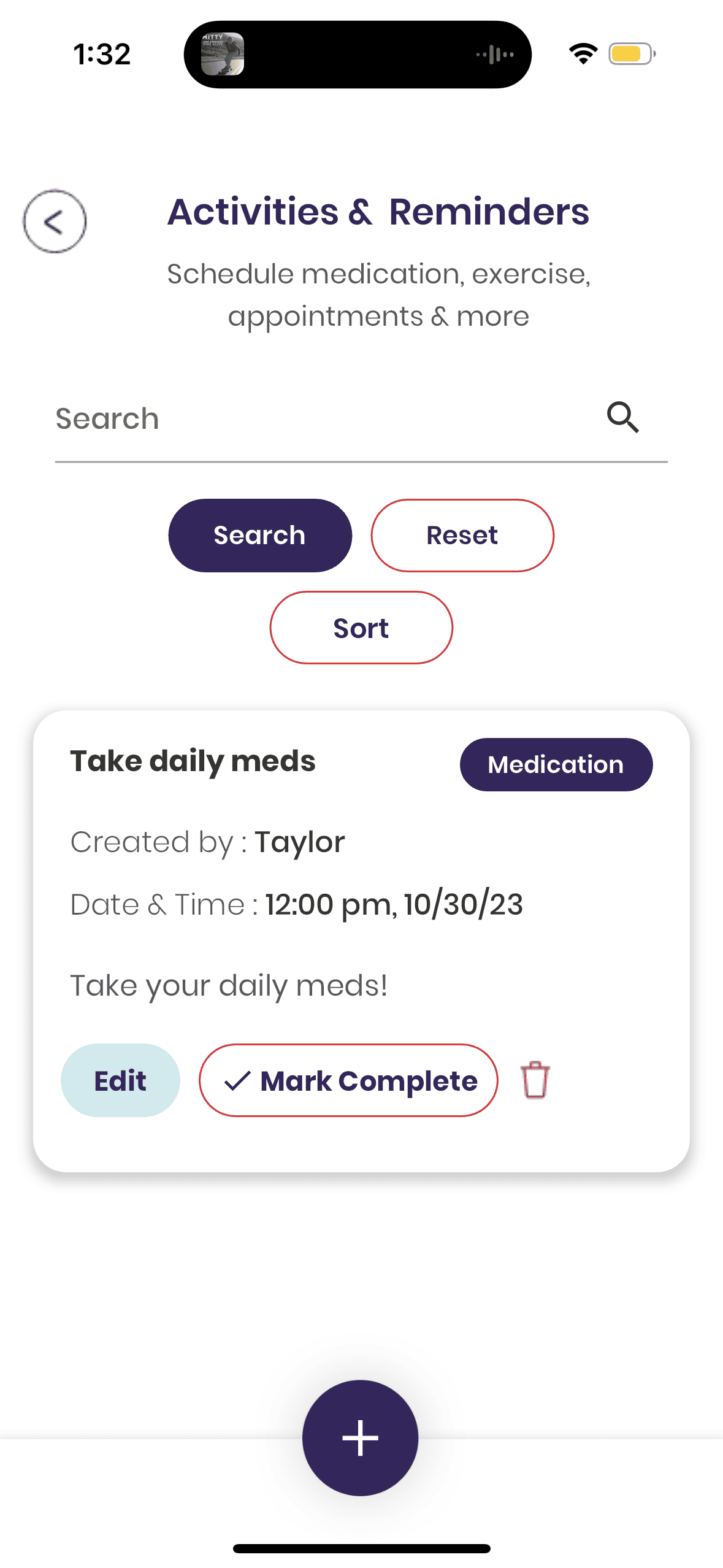Tap the home indicator bar
This screenshot has width=723, height=1568.
361,1548
